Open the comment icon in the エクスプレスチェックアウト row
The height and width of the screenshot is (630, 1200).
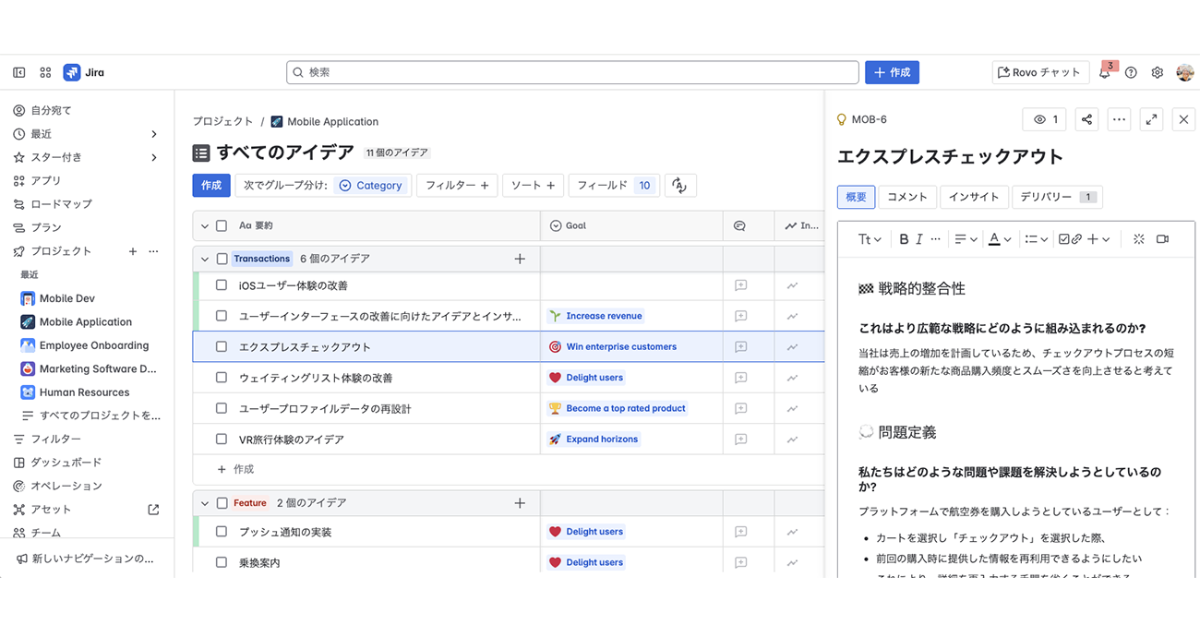tap(741, 347)
